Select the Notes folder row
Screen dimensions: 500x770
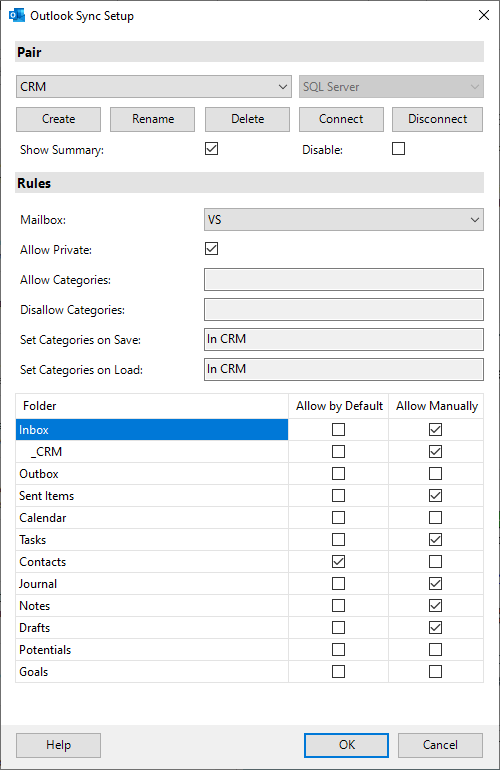(152, 605)
